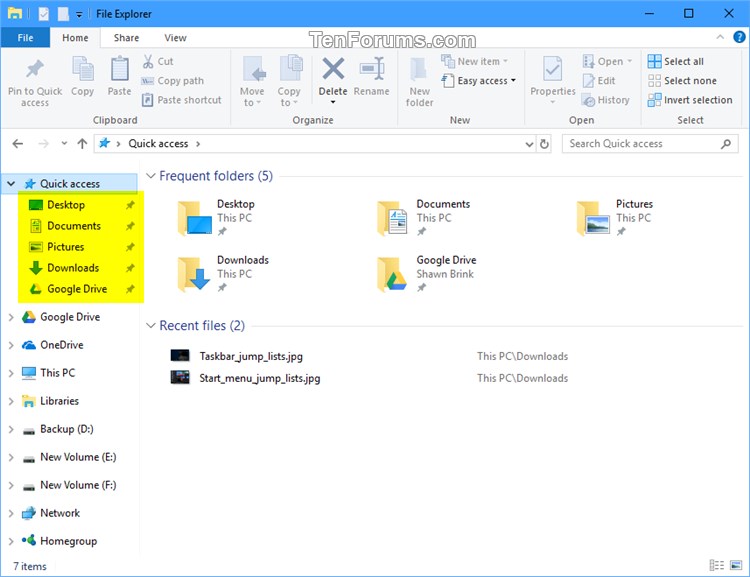Open the Pictures frequent folder
The width and height of the screenshot is (750, 577).
615,218
